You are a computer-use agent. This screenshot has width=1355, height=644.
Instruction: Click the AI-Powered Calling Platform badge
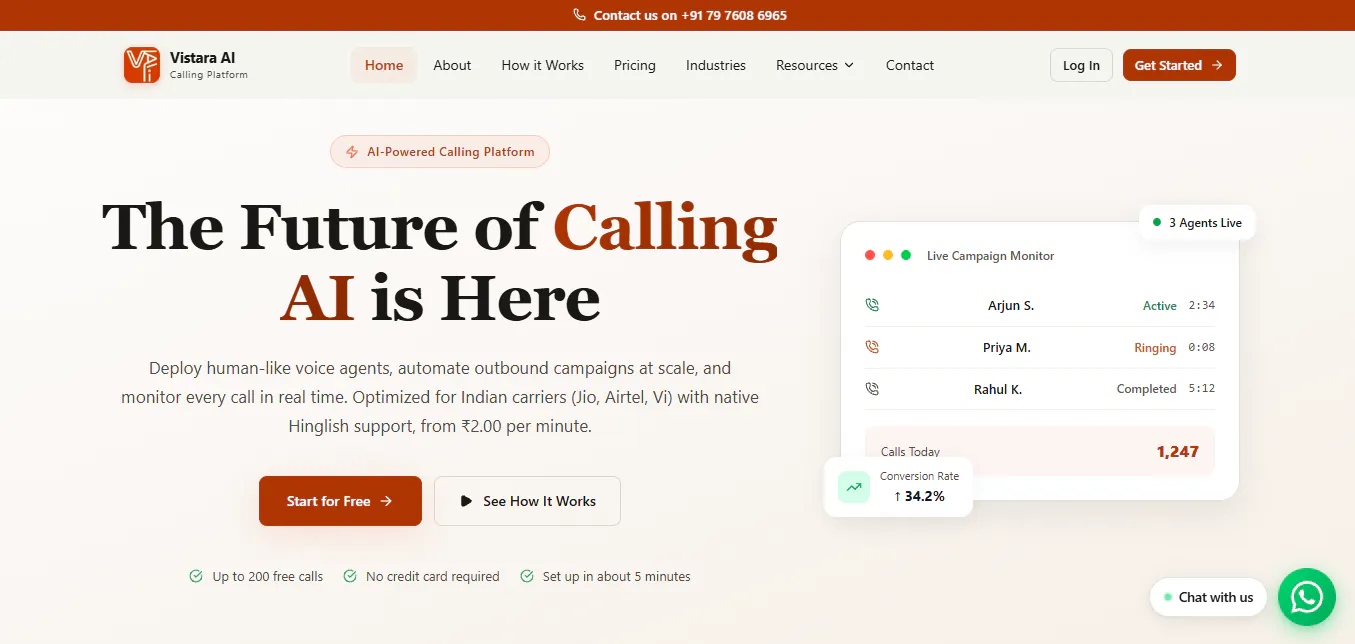pyautogui.click(x=440, y=152)
